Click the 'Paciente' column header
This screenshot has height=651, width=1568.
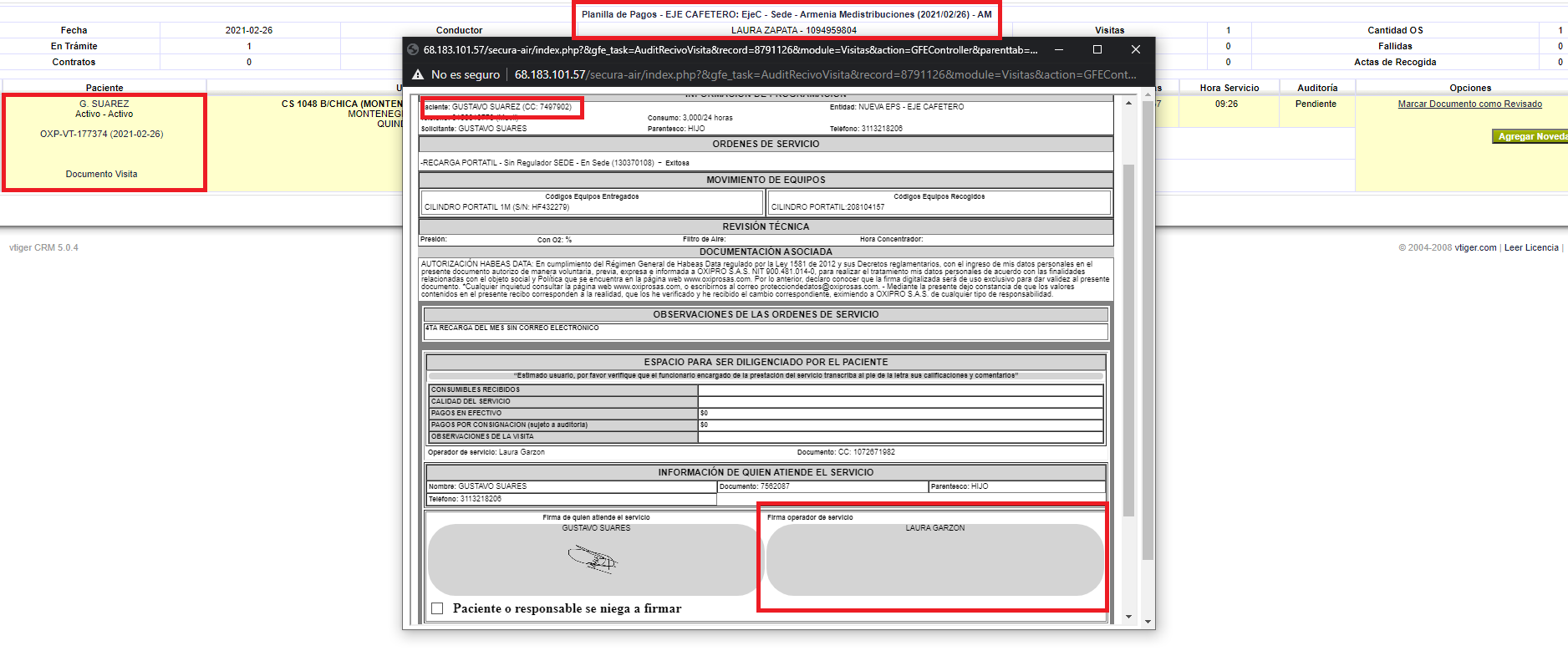click(104, 88)
